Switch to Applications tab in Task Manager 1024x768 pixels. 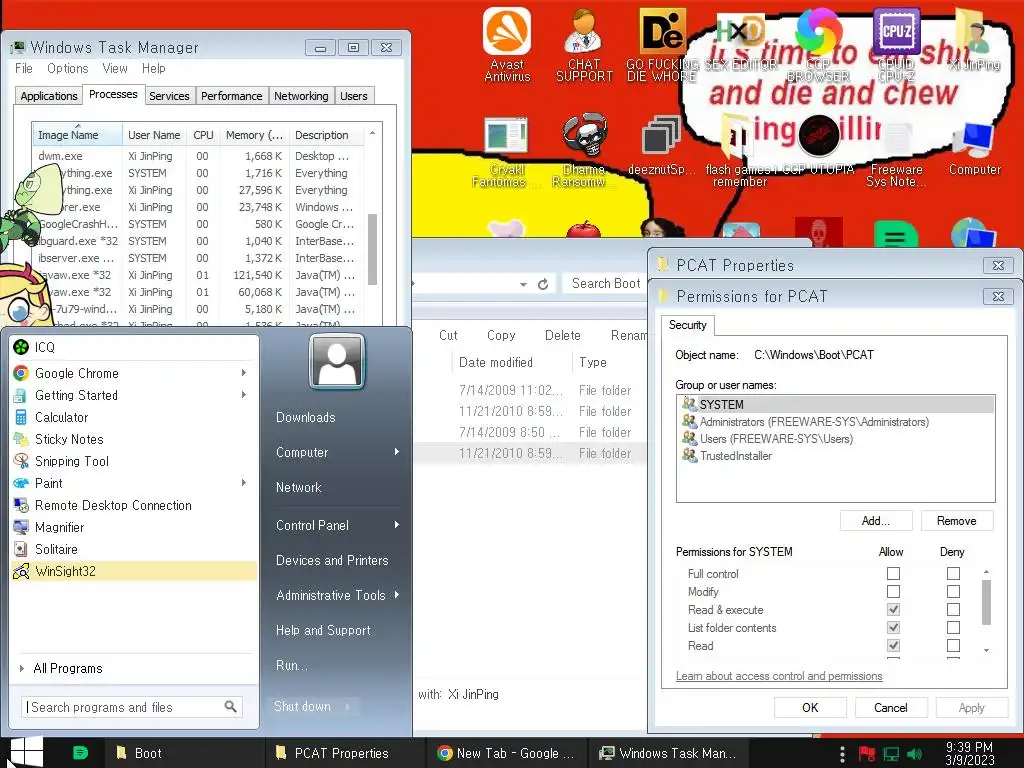tap(48, 96)
